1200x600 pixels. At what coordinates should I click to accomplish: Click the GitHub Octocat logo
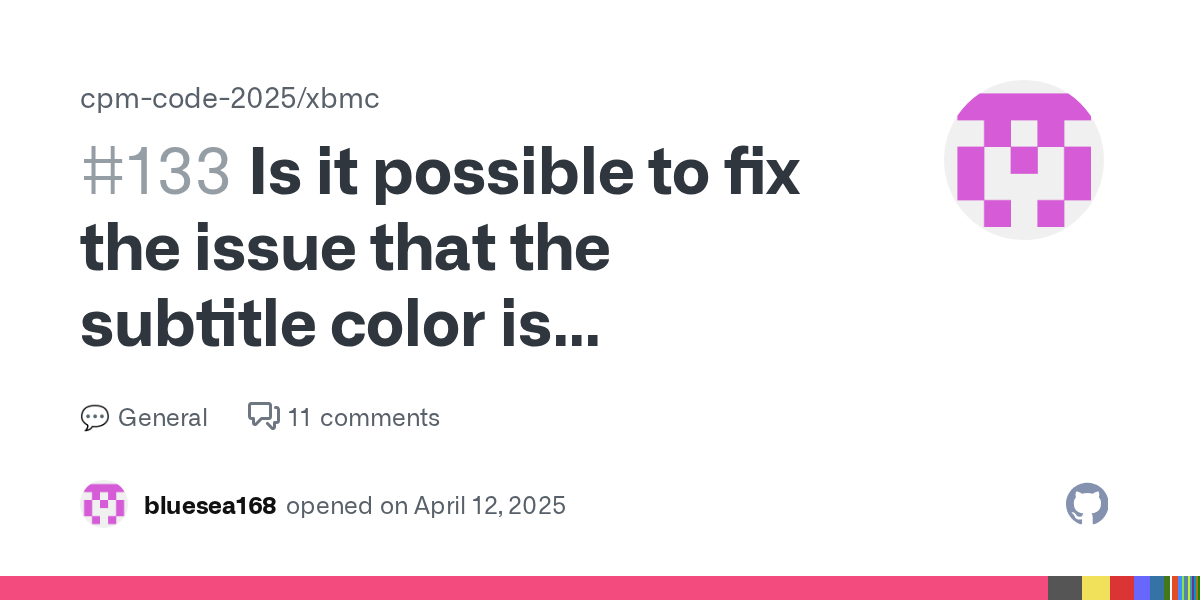1087,505
